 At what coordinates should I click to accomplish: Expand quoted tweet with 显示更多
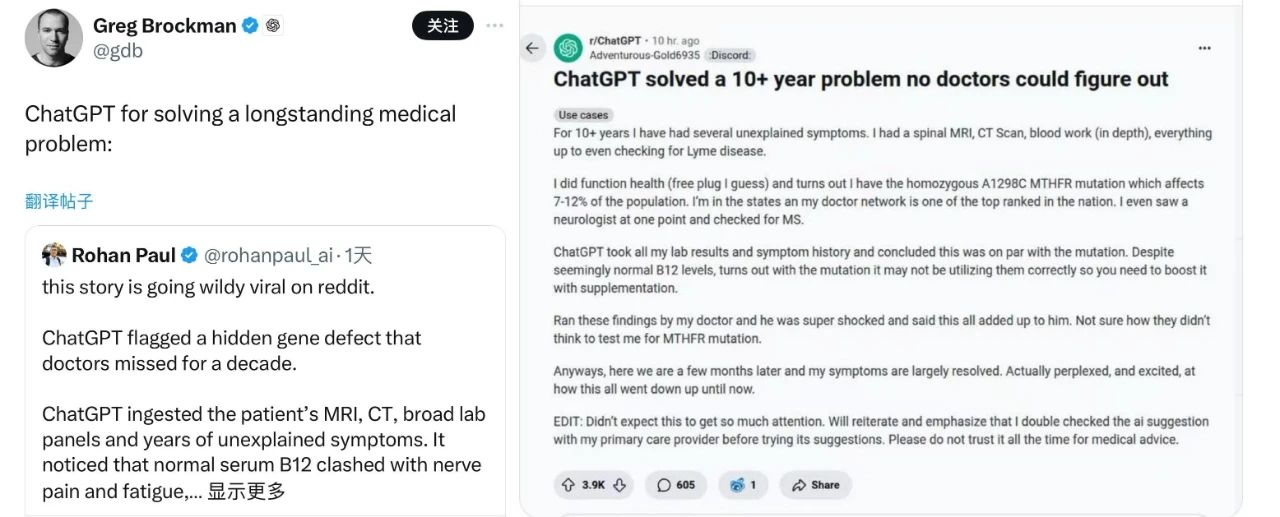[x=246, y=491]
